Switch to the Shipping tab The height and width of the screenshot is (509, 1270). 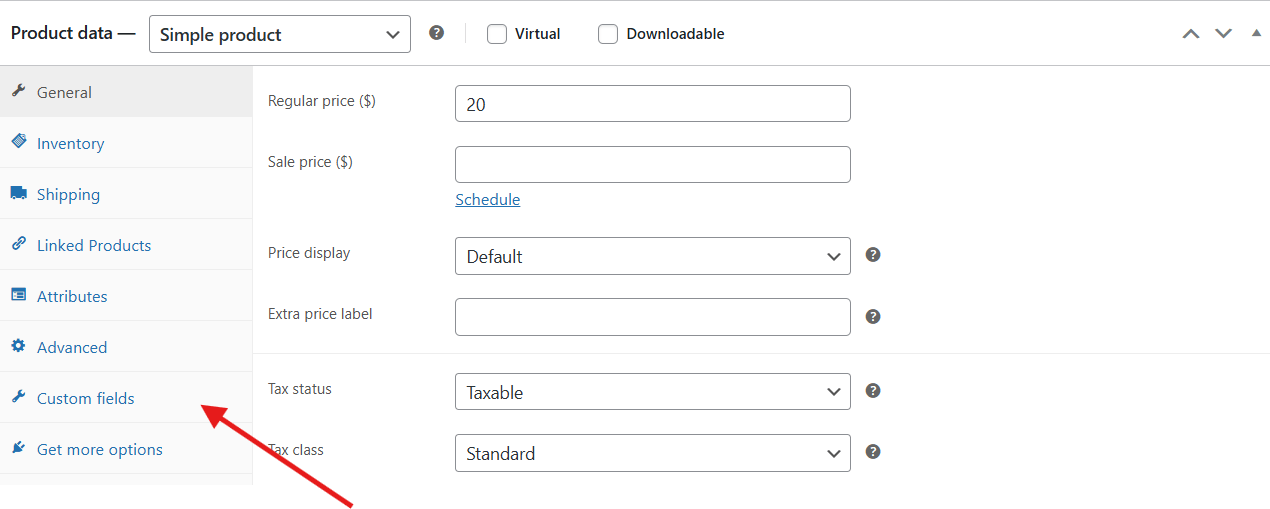click(x=126, y=194)
